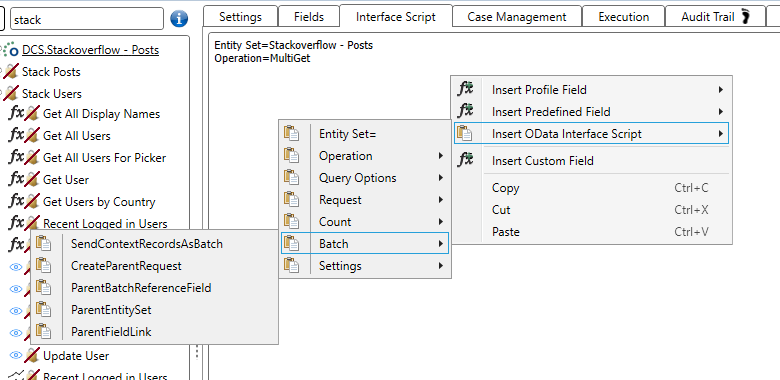This screenshot has height=380, width=780.
Task: Expand the Settings submenu arrow
Action: pyautogui.click(x=441, y=266)
